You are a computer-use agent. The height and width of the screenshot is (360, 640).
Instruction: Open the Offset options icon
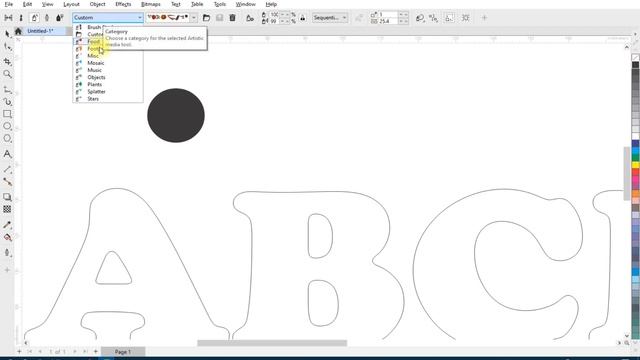pos(433,18)
